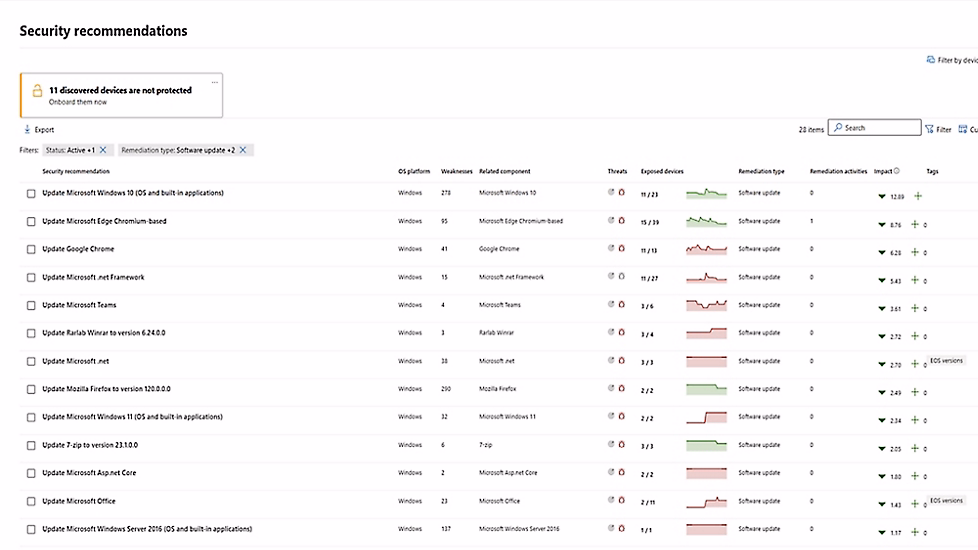Image resolution: width=978 pixels, height=550 pixels.
Task: Click exposure trend chart for Update Microsoft Windows 11
Action: [706, 417]
